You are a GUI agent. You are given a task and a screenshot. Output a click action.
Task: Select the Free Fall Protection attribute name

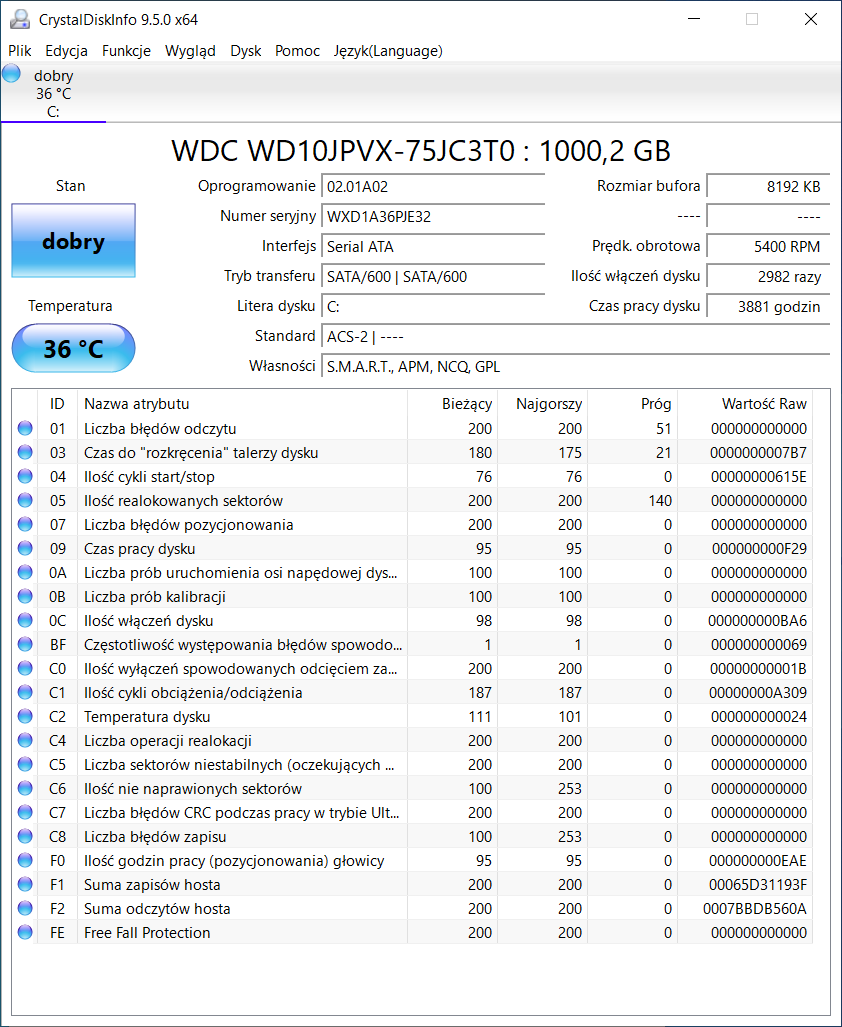pyautogui.click(x=147, y=933)
